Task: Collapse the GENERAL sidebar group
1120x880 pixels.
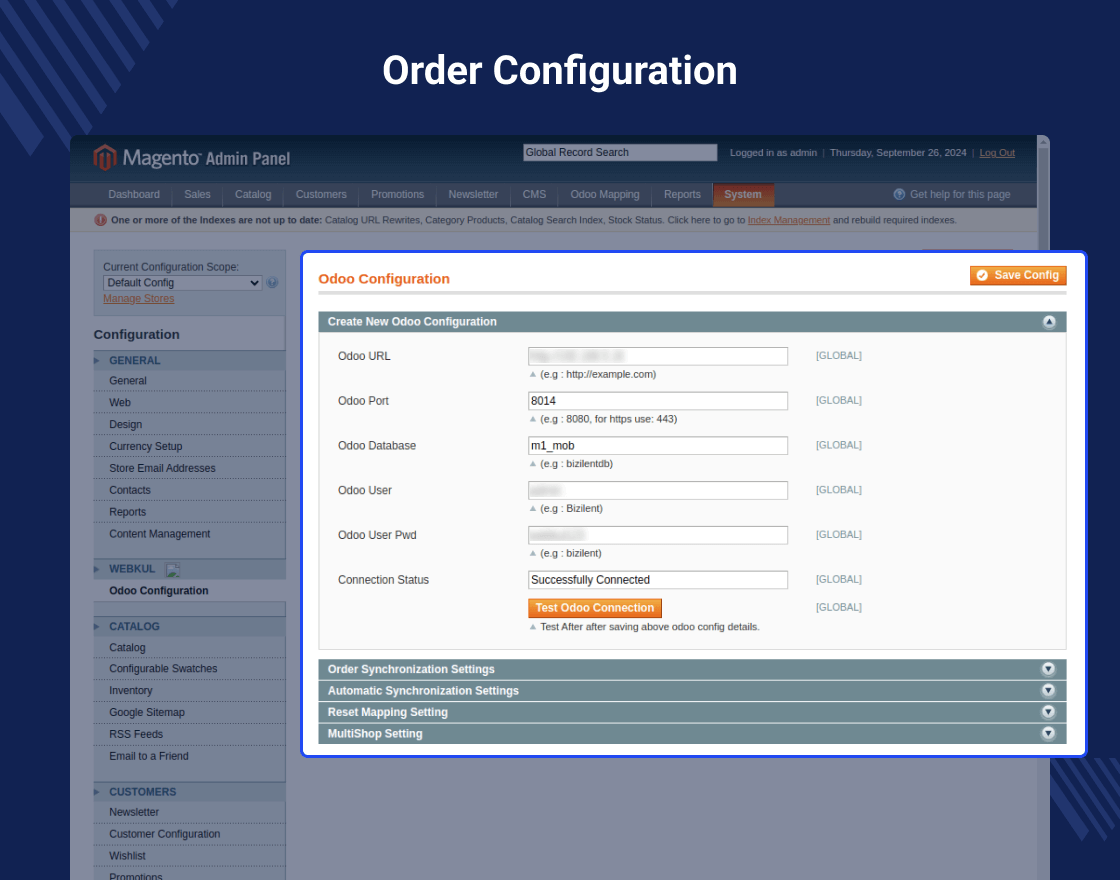Action: 189,361
